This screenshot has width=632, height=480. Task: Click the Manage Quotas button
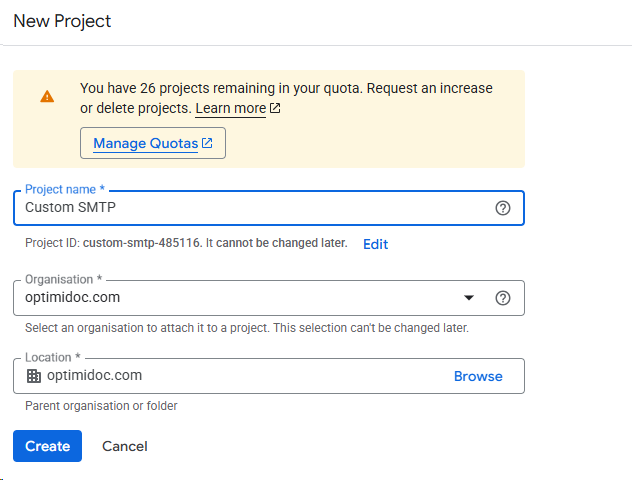152,143
